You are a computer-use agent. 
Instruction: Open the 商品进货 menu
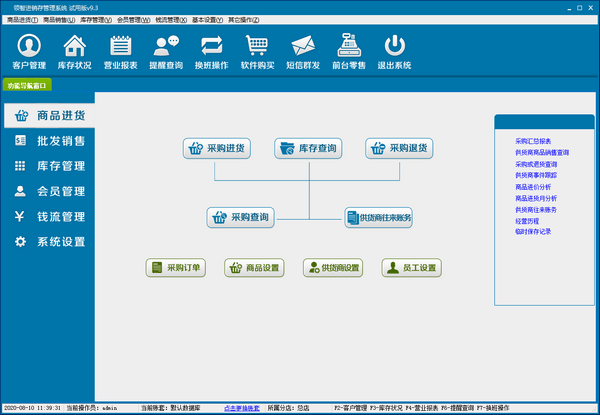[21, 19]
